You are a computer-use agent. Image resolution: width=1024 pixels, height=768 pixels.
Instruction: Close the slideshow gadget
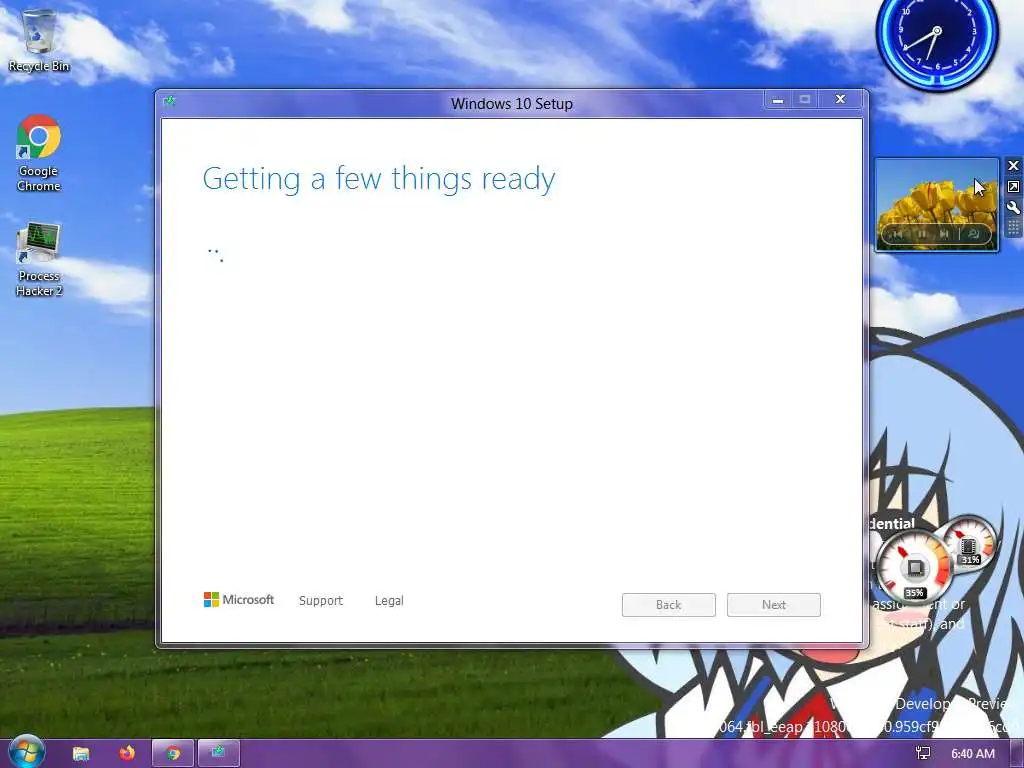pyautogui.click(x=1013, y=166)
